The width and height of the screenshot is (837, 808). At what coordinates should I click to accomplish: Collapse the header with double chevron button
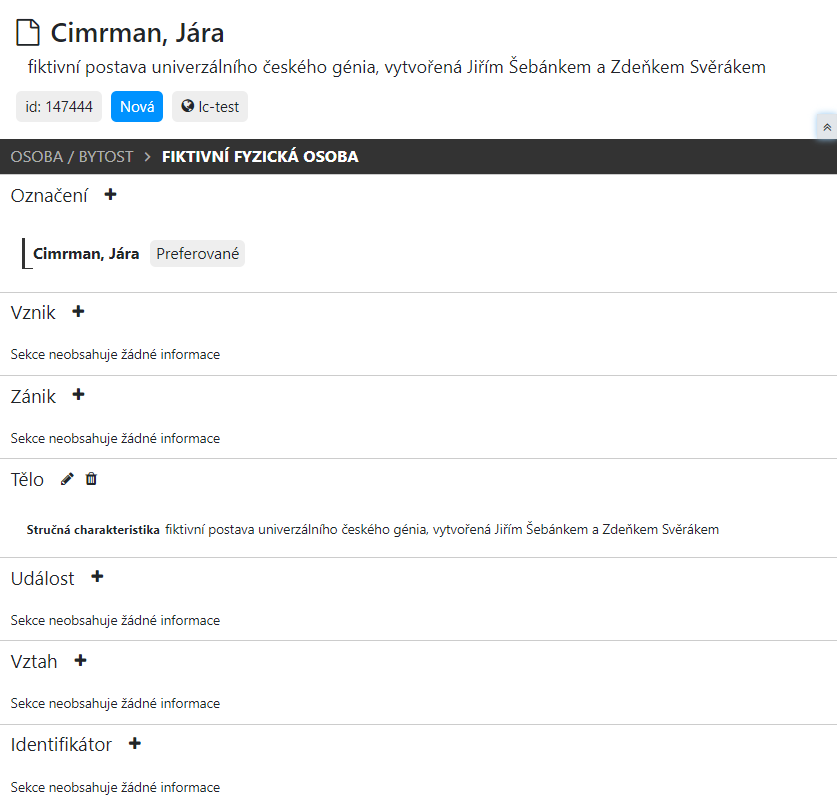826,127
